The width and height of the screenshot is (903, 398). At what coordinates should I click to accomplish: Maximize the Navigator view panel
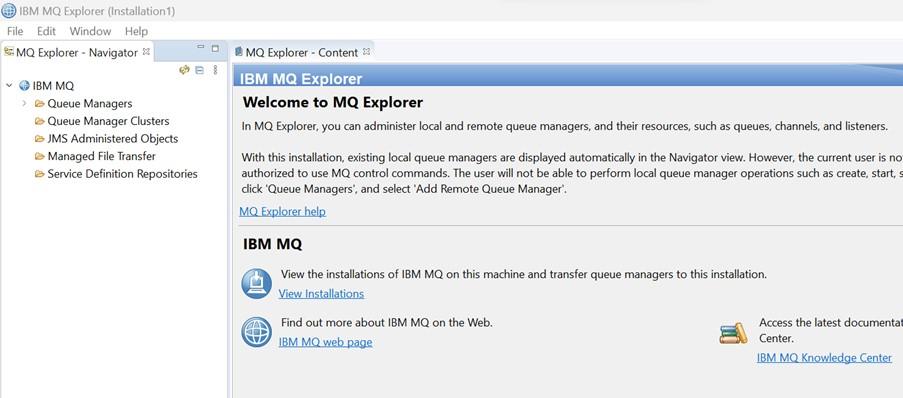pyautogui.click(x=215, y=48)
